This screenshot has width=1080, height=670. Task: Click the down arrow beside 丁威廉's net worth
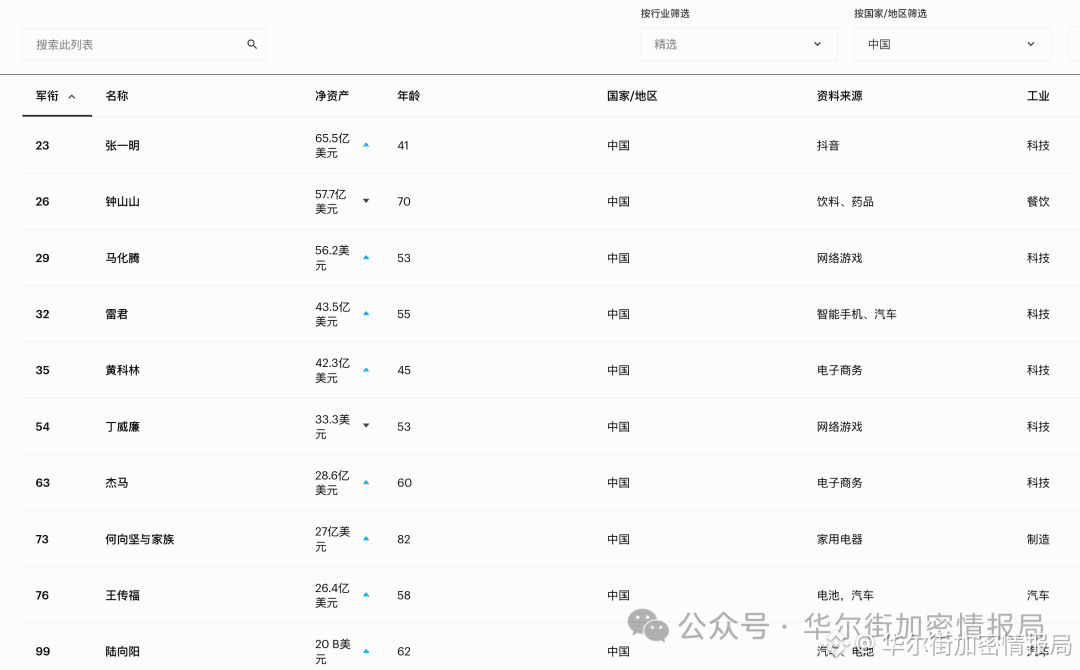[366, 425]
